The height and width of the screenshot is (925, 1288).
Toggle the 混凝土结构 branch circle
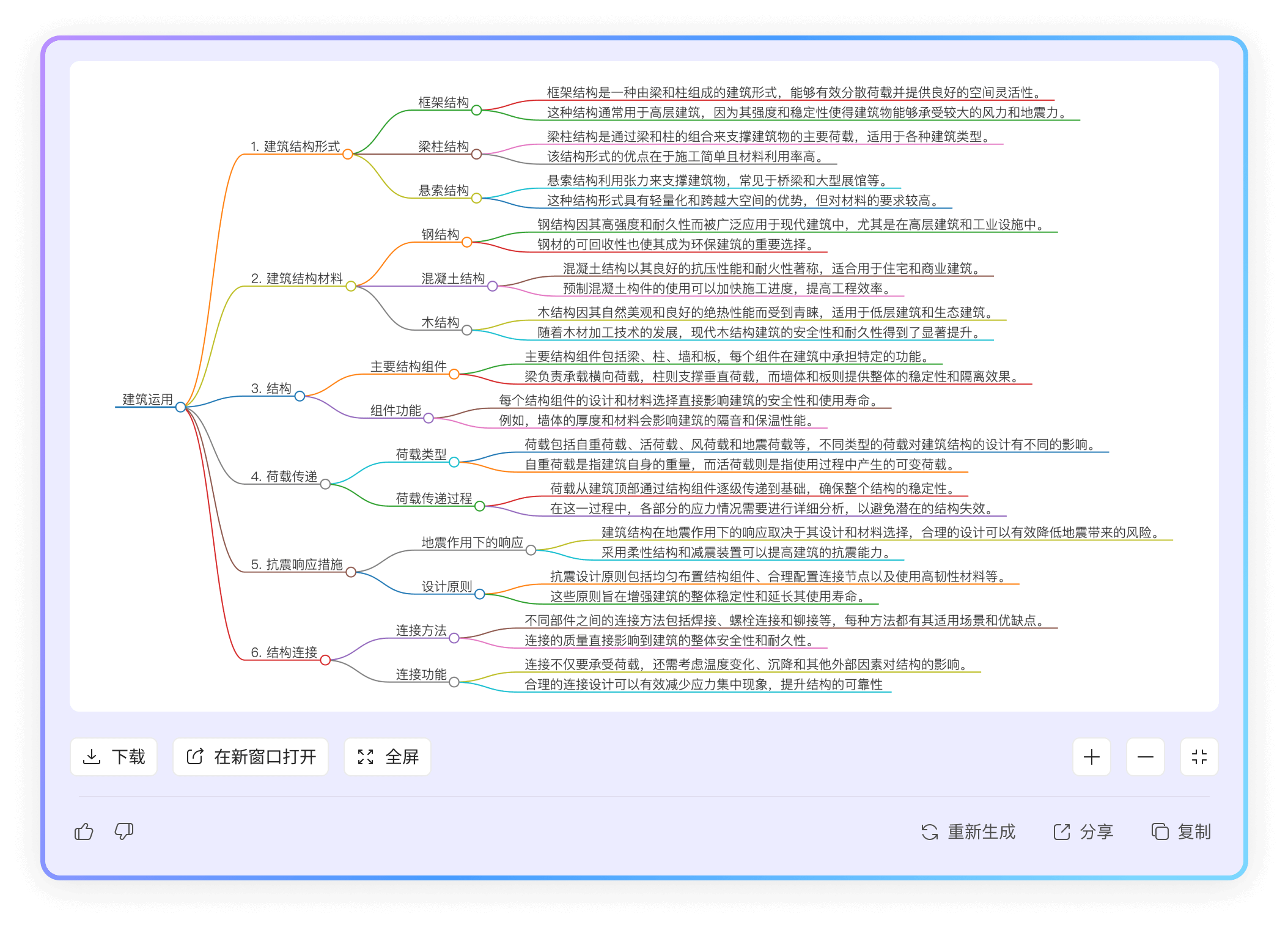point(493,286)
